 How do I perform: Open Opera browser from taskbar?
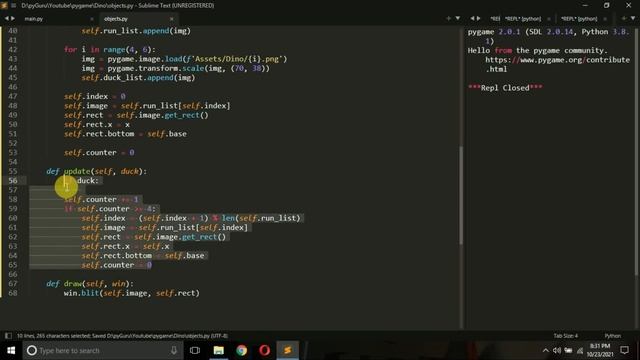click(264, 350)
